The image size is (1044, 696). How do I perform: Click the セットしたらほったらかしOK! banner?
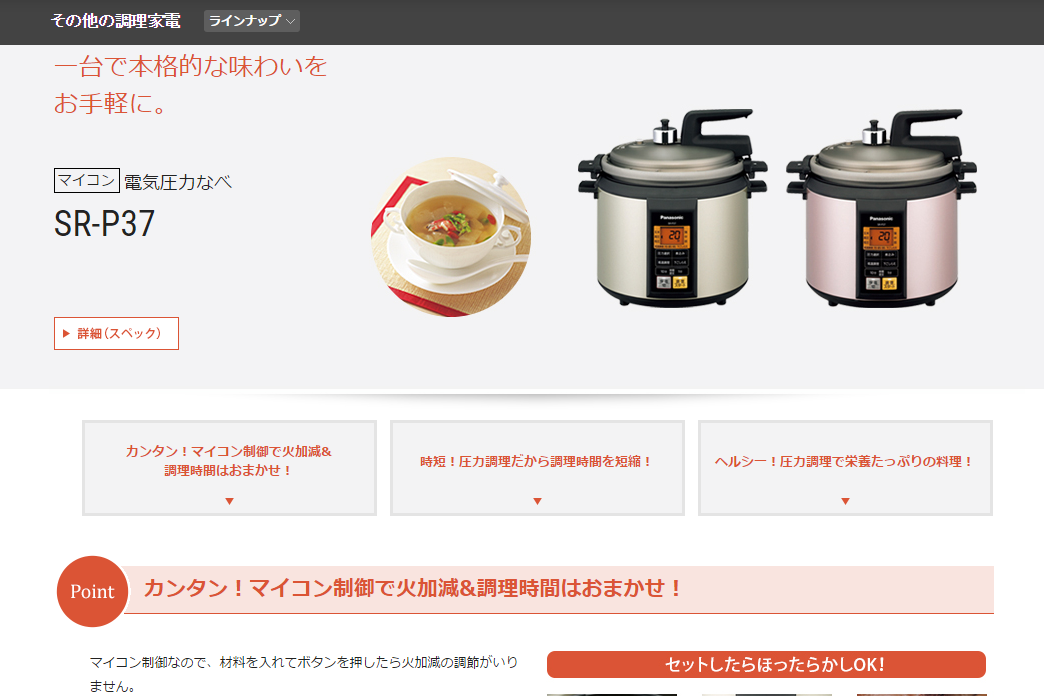[766, 664]
